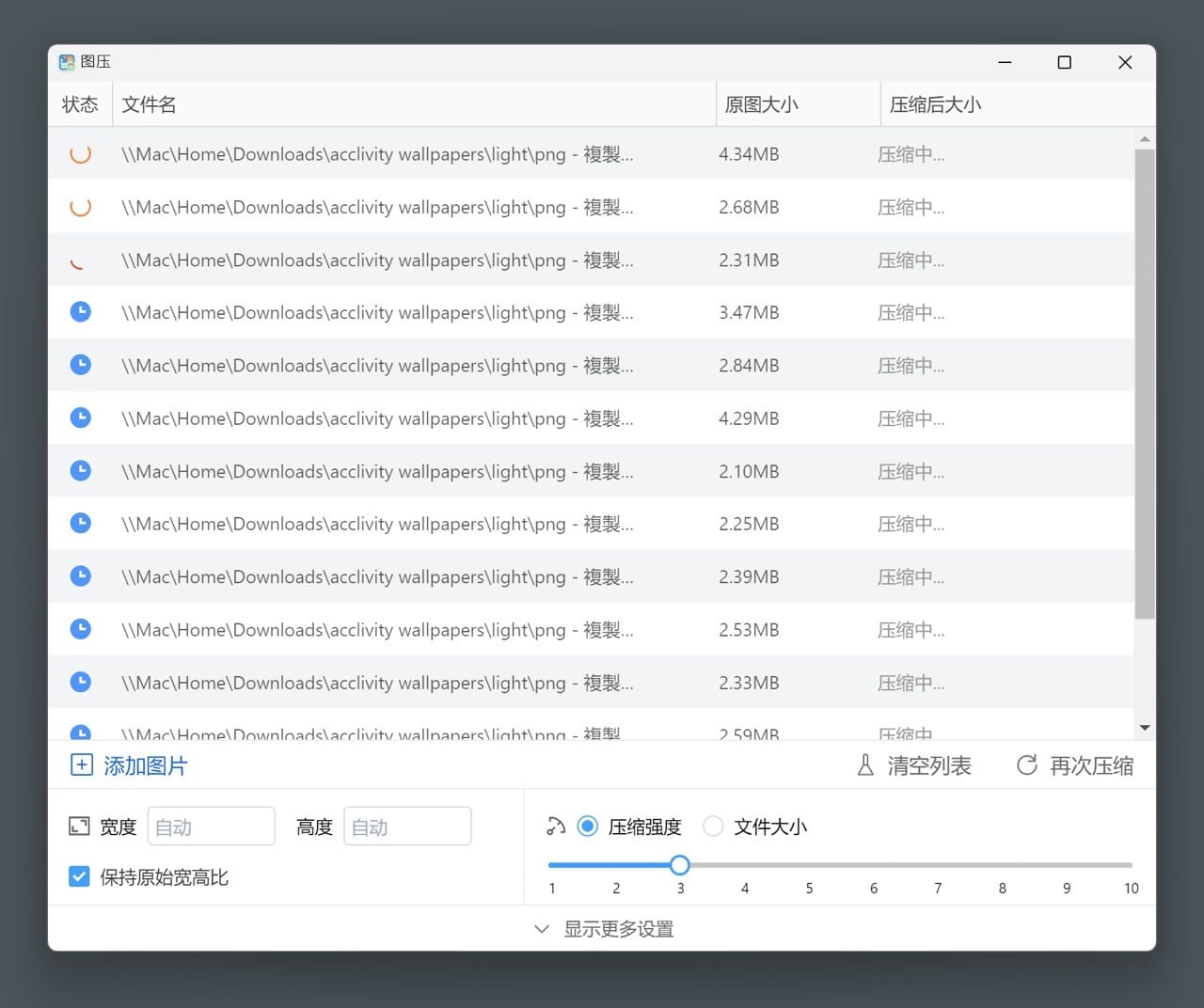The width and height of the screenshot is (1204, 1008).
Task: Click the 高度 height input field
Action: 407,827
